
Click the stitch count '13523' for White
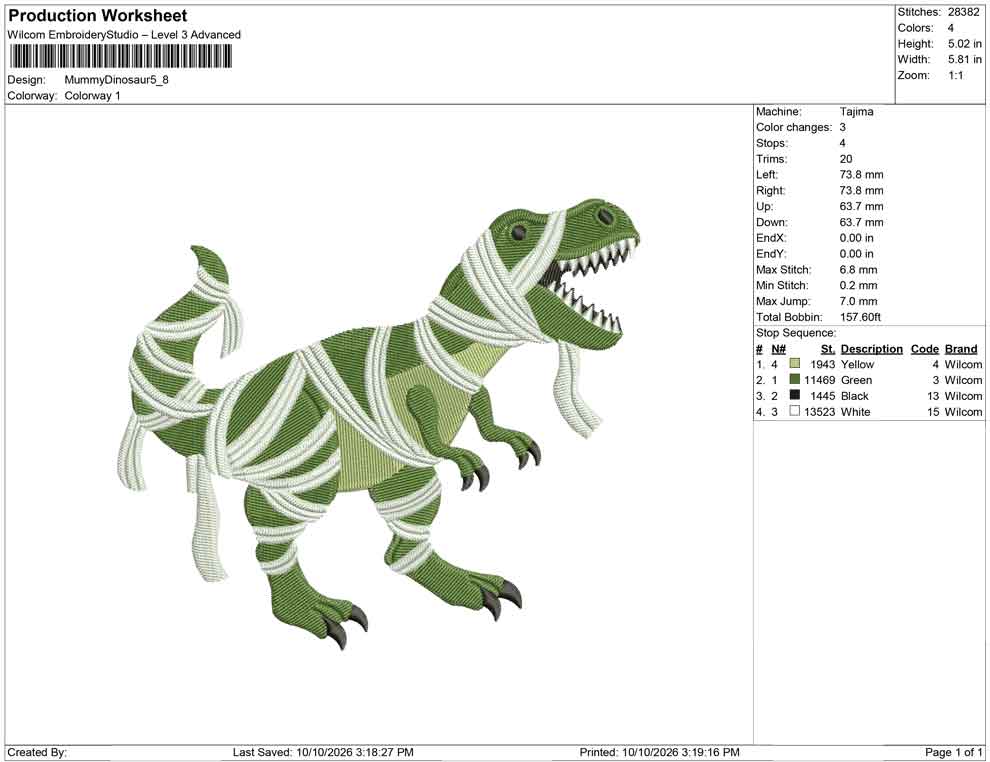820,412
